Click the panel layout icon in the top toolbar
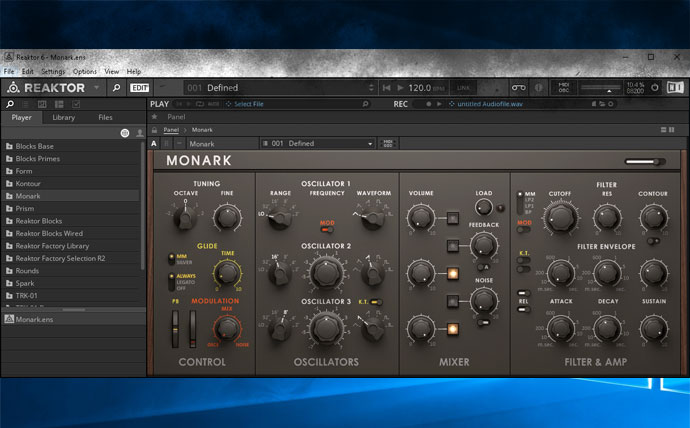Screen dimensions: 690x428 coord(675,88)
